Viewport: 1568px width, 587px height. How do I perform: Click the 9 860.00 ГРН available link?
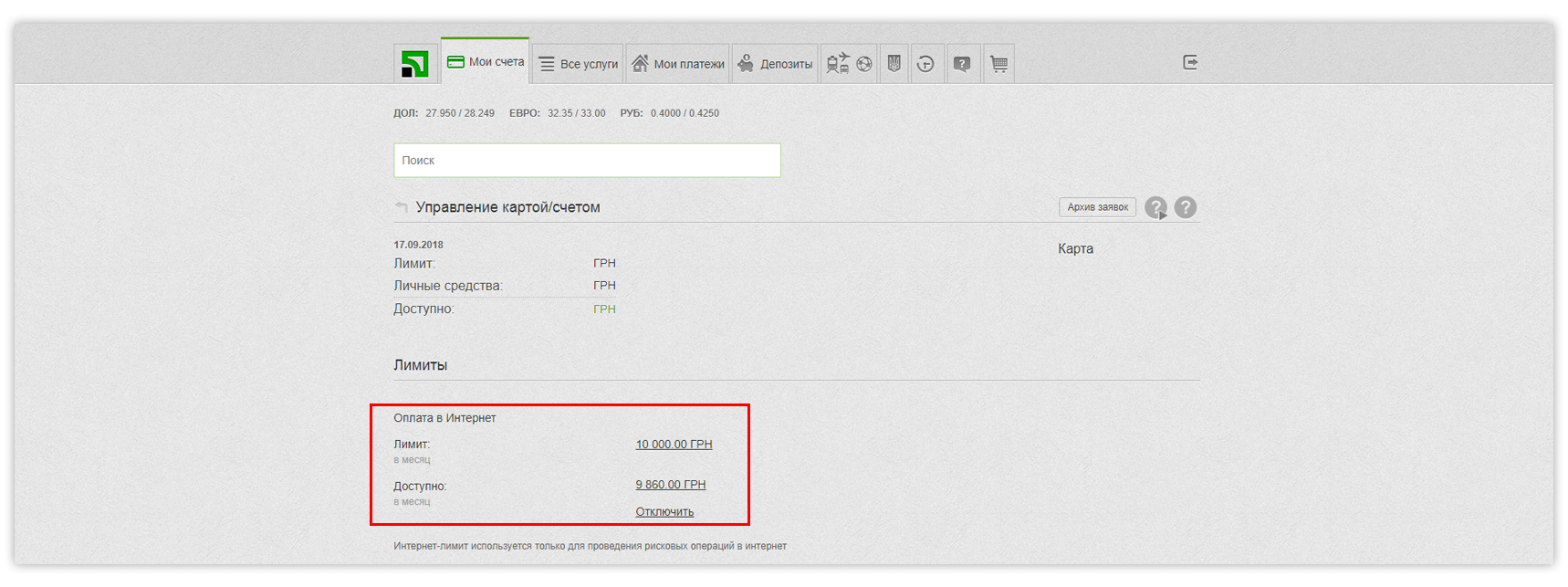[671, 485]
